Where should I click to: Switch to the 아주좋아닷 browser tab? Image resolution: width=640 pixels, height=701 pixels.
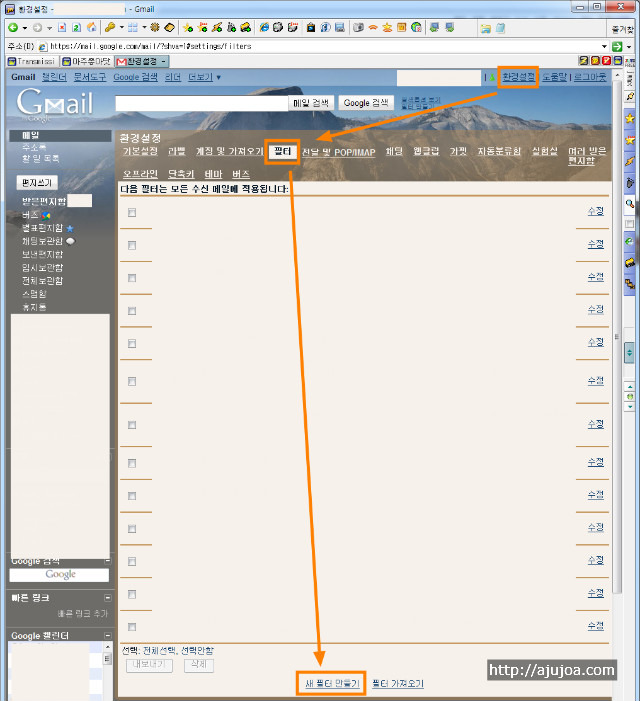(86, 61)
